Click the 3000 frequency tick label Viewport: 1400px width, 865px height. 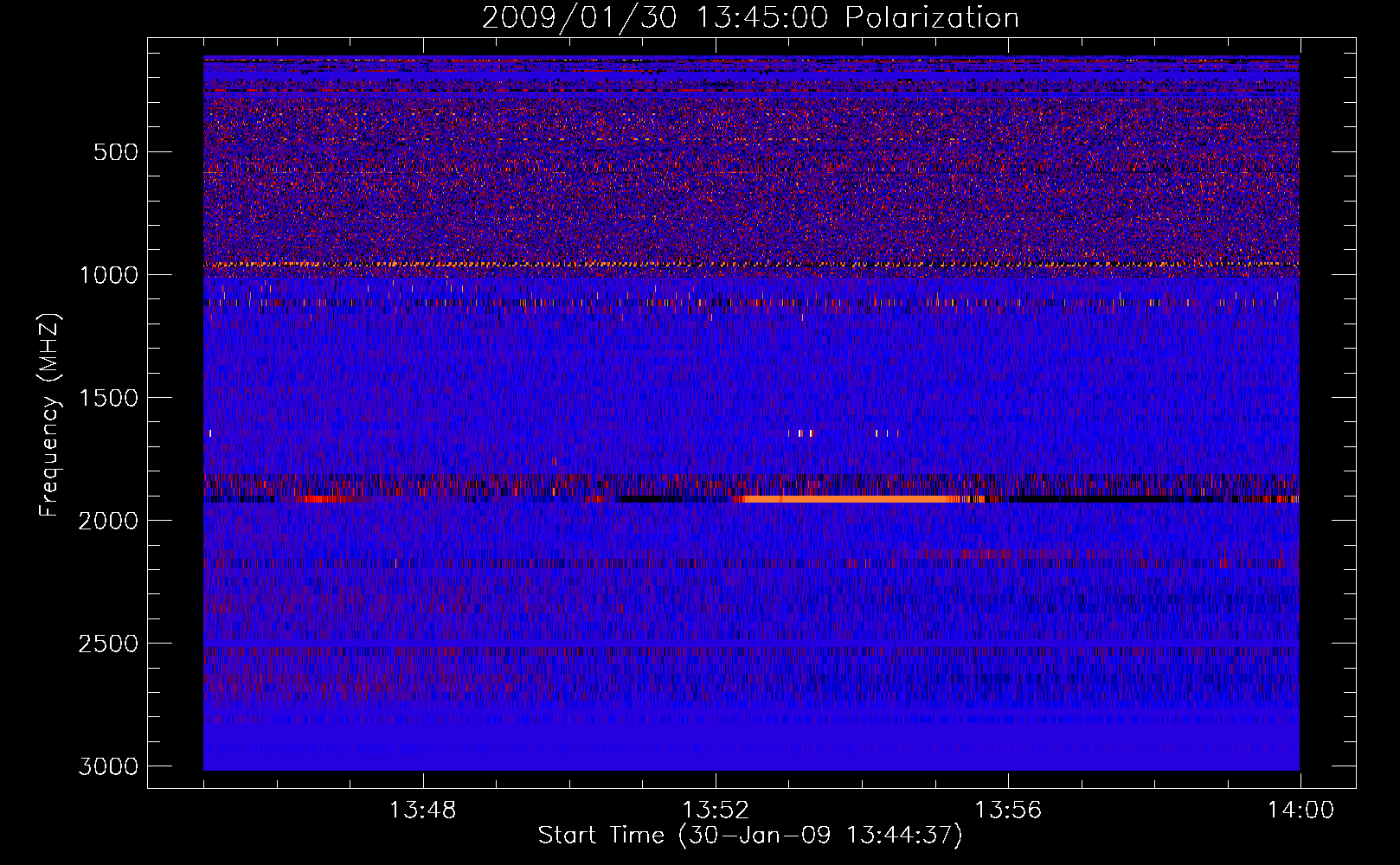click(x=108, y=766)
